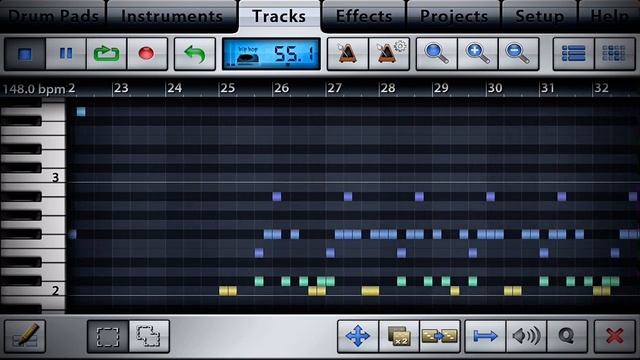
Task: Open the Hip hop tempo display
Action: [271, 54]
